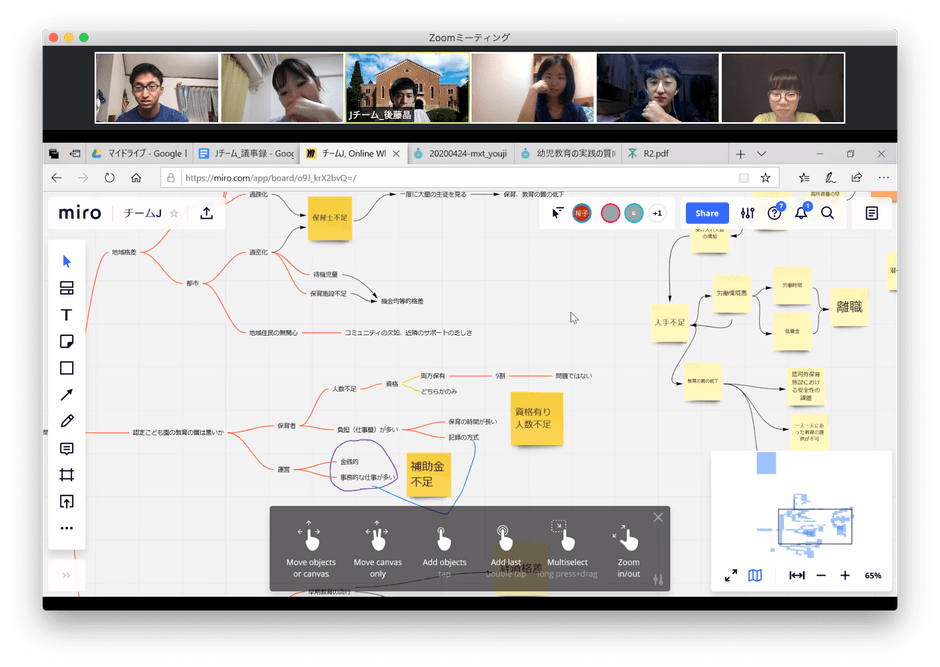Click the minimap viewport thumbnail
Viewport: 940px width, 667px height.
[815, 526]
